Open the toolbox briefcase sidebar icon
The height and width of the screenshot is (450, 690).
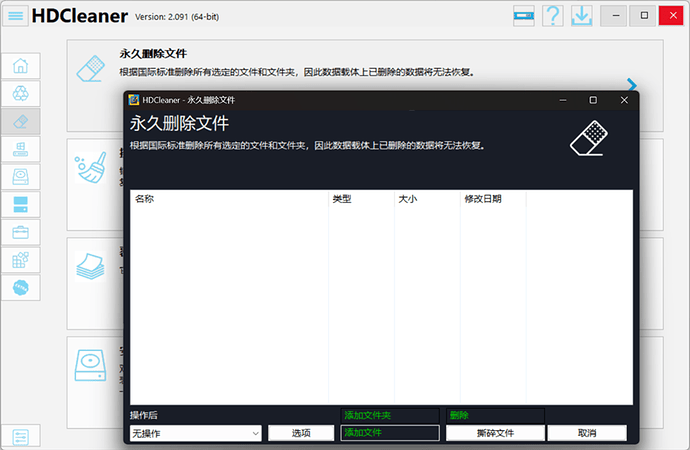click(21, 232)
